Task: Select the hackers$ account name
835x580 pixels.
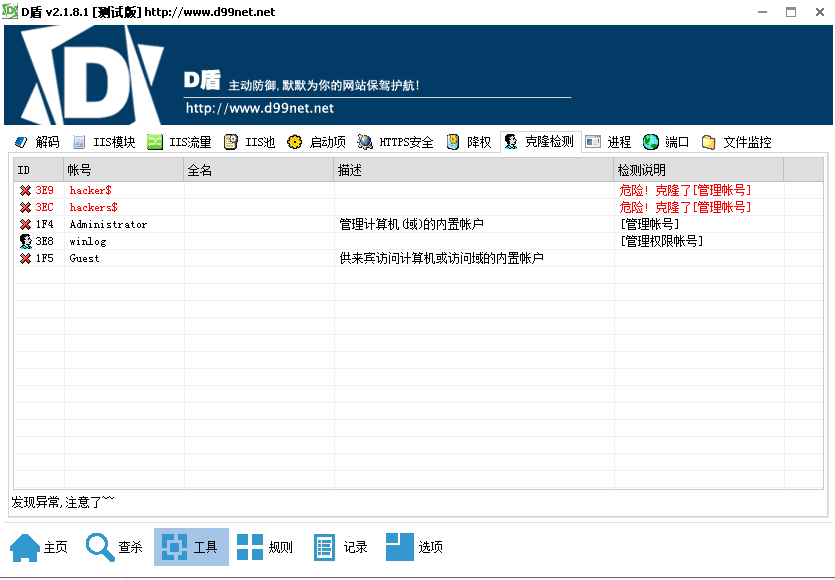Action: (x=93, y=207)
